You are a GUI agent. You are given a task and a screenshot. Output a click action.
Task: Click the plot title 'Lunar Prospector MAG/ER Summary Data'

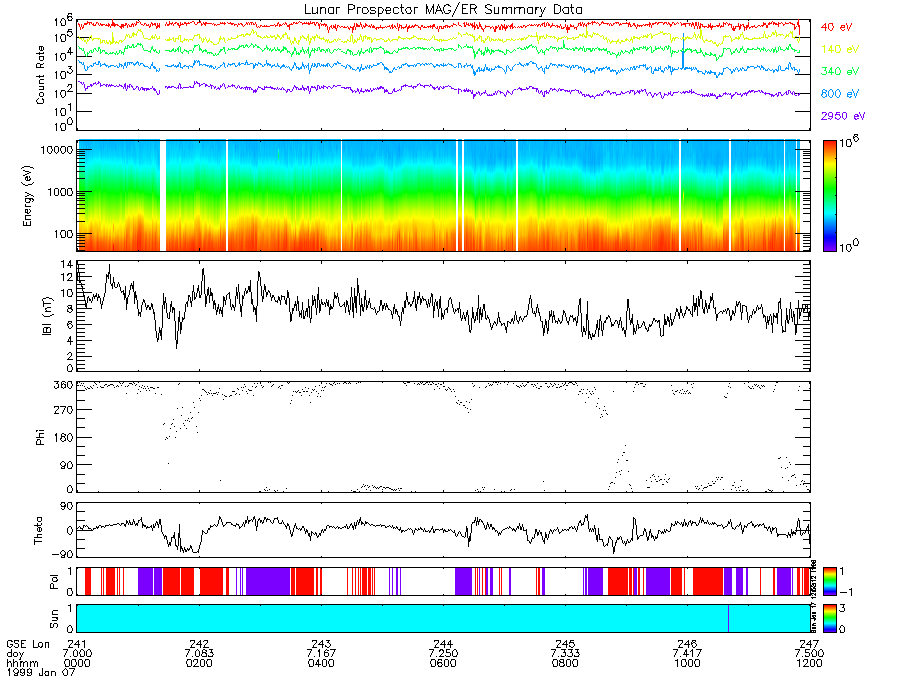[443, 10]
